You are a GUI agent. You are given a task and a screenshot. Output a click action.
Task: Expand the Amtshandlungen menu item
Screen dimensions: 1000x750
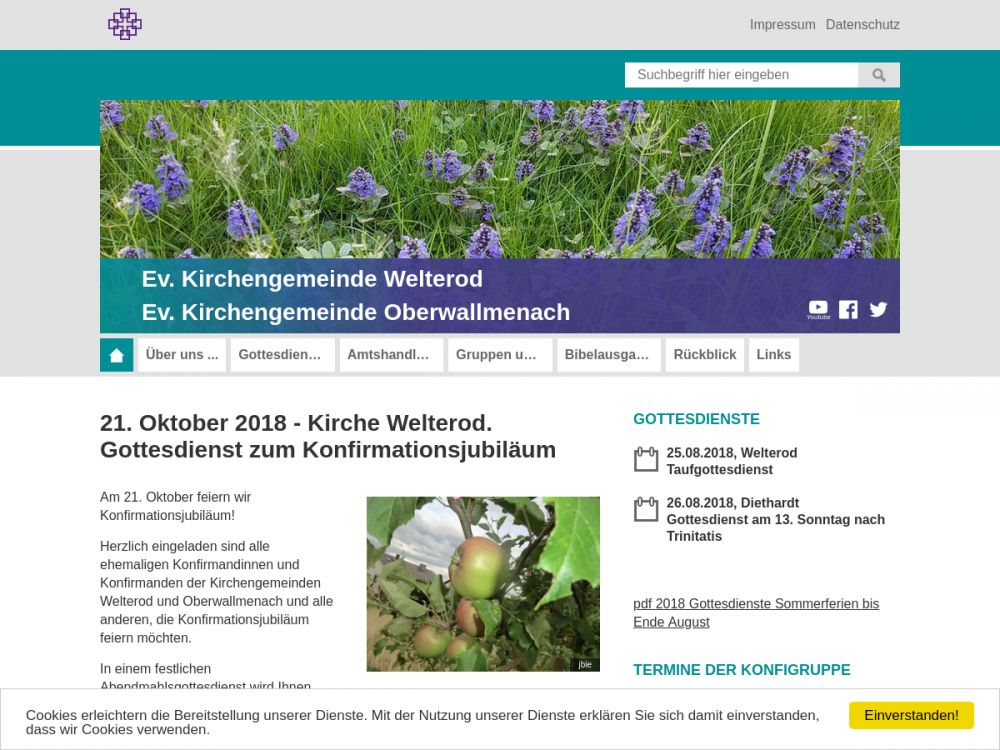pos(391,355)
